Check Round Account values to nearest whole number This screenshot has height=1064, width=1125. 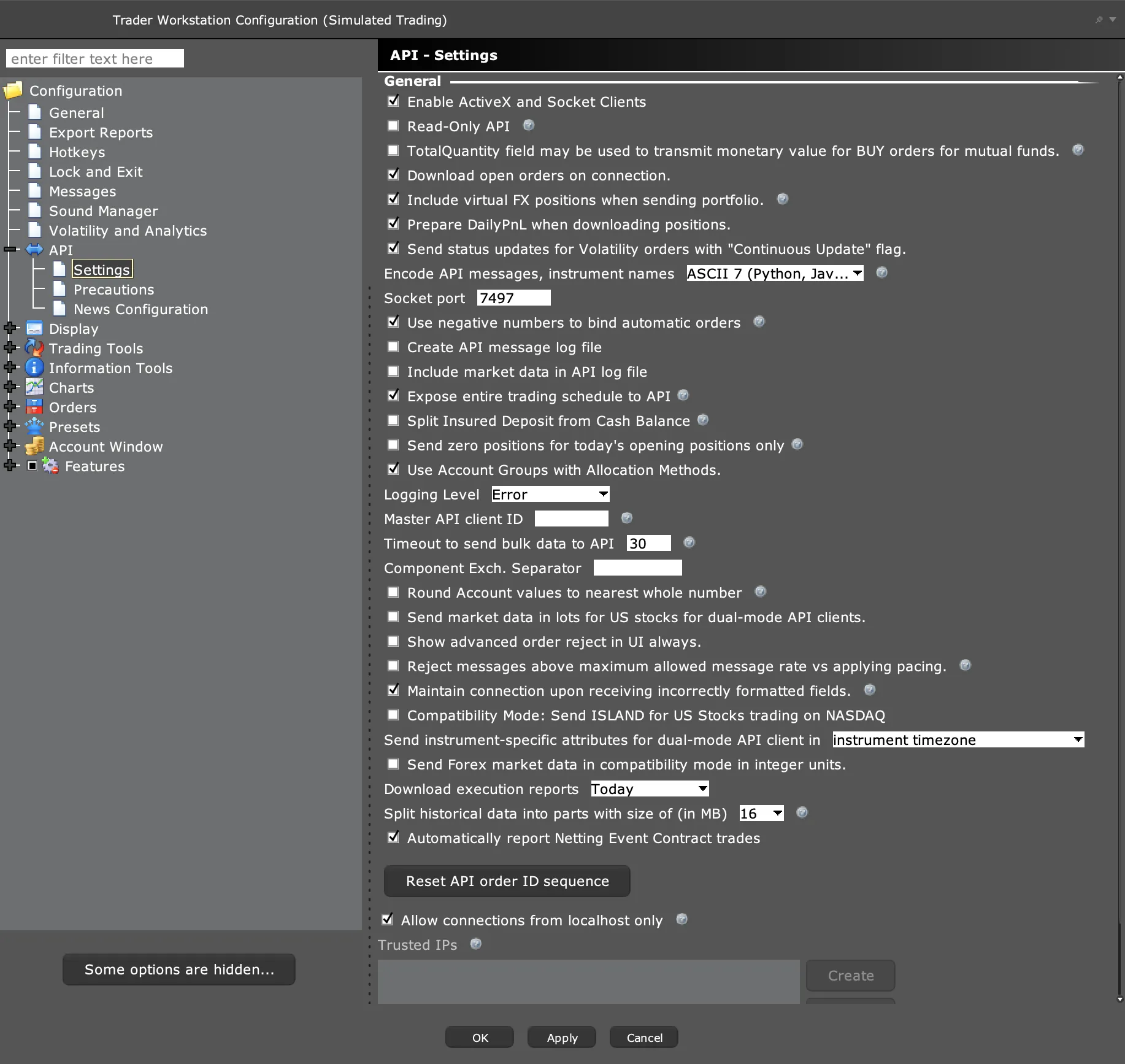(x=394, y=592)
